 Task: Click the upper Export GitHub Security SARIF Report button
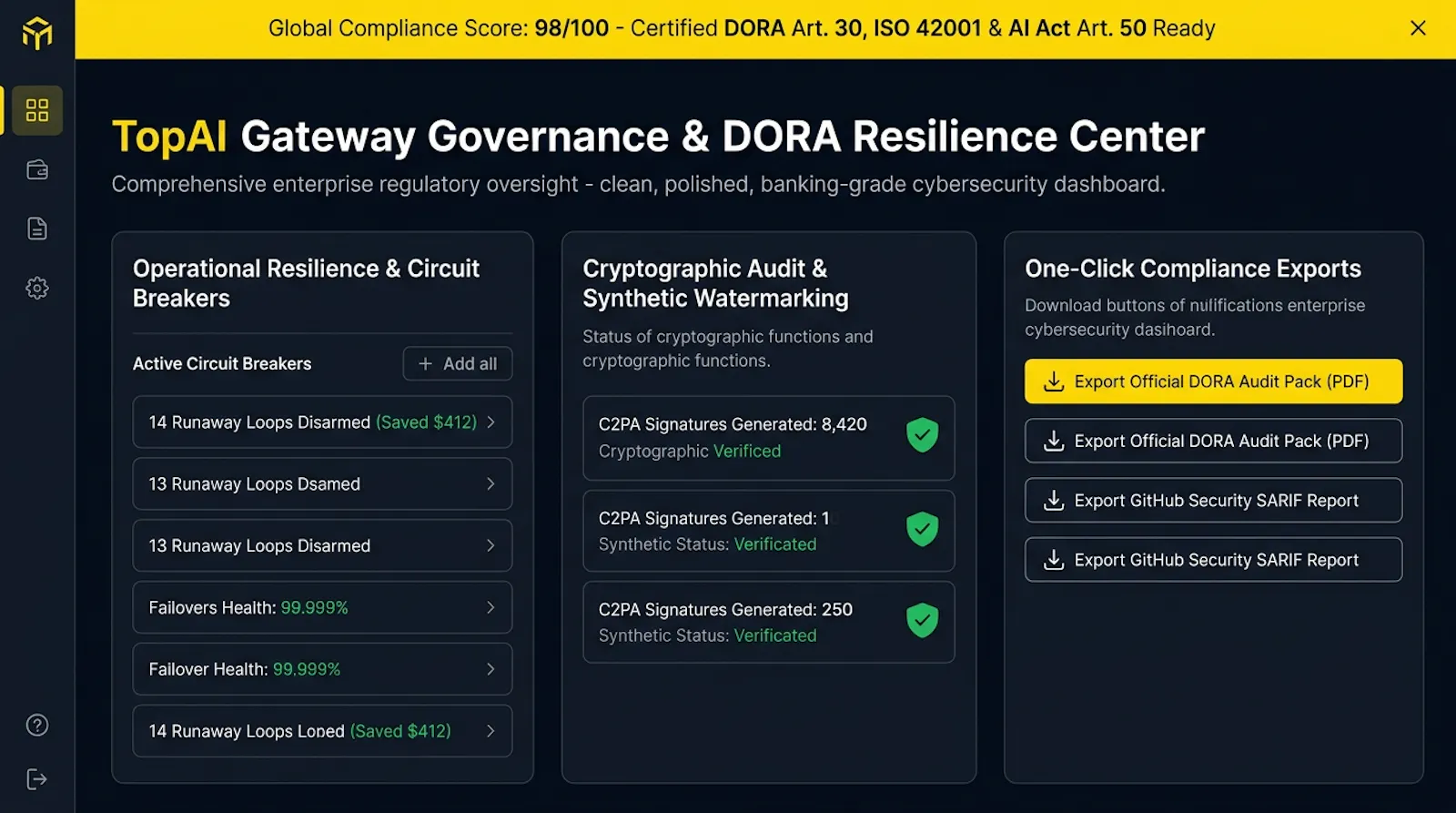[1213, 501]
